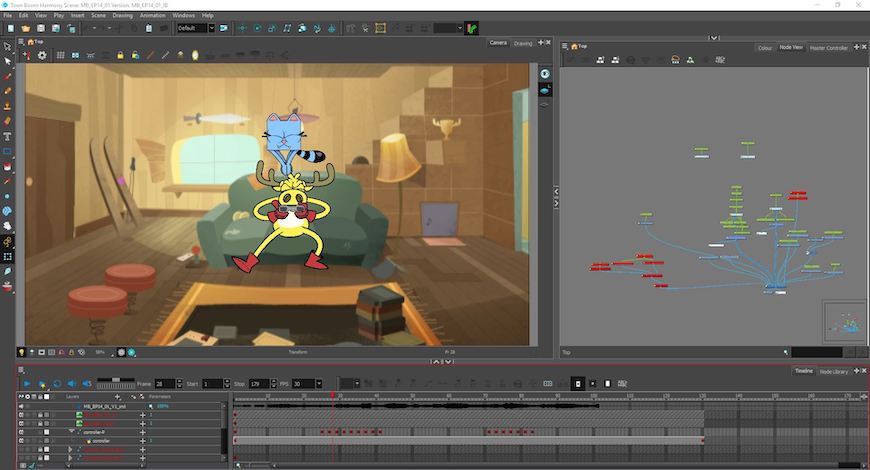Open the Camera view hamburger menu

coord(21,42)
